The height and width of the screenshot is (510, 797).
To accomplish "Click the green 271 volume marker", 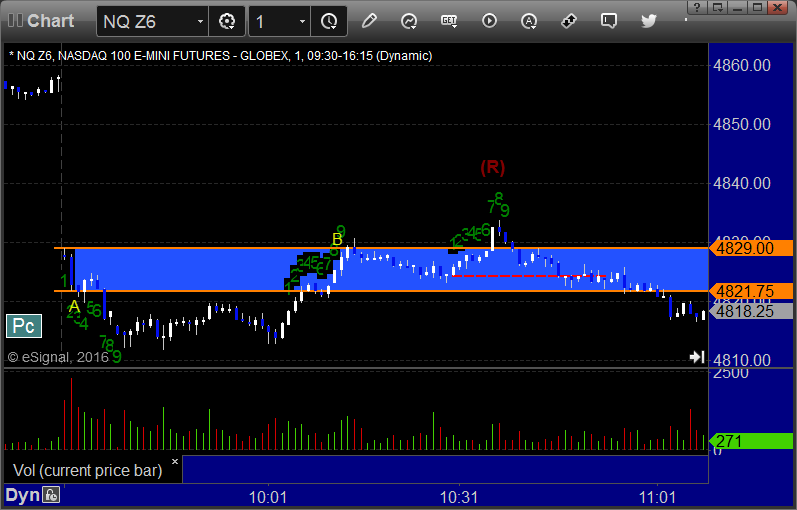I will (751, 441).
